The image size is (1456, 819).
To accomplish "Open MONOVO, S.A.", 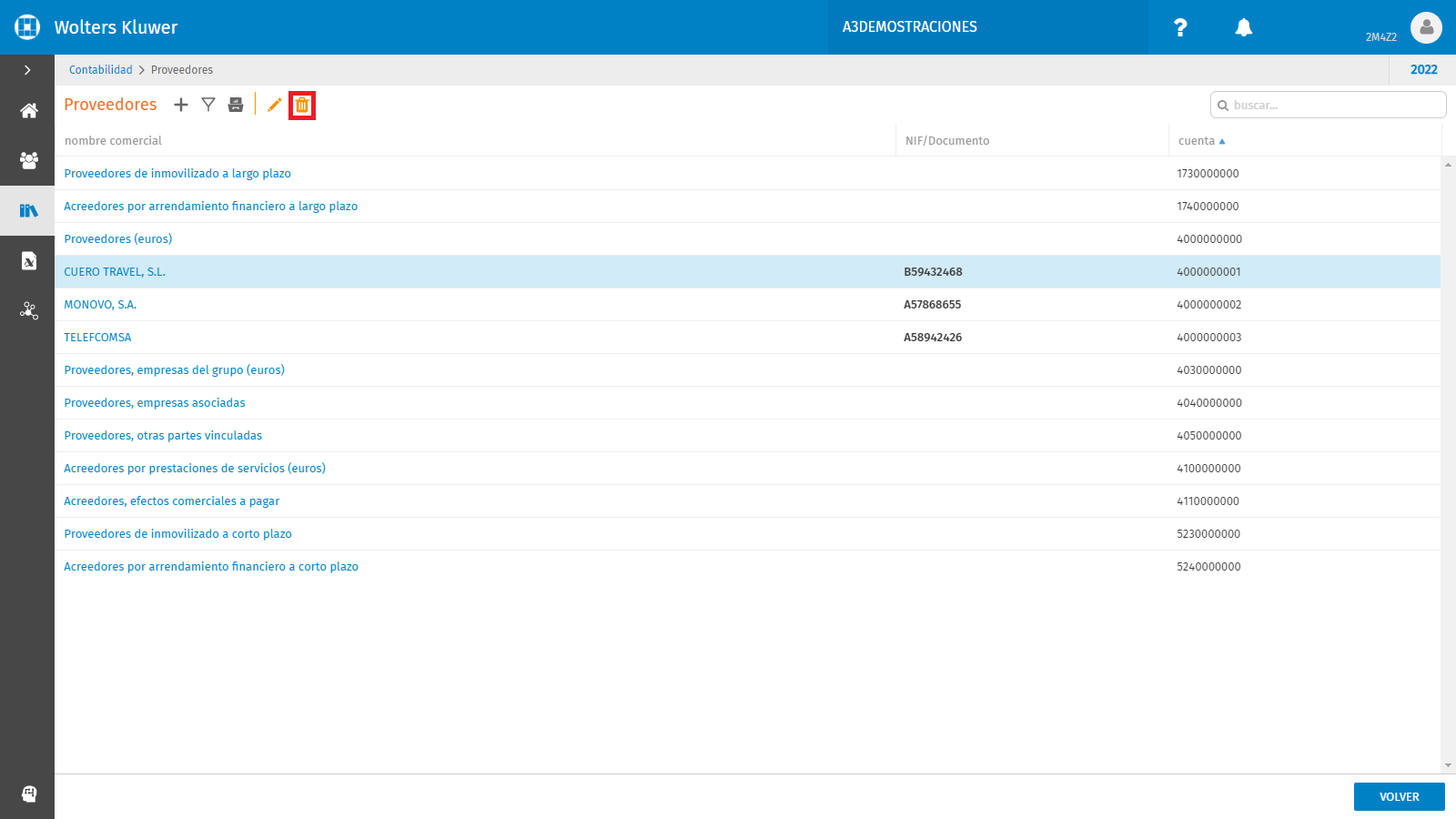I will coord(100,305).
